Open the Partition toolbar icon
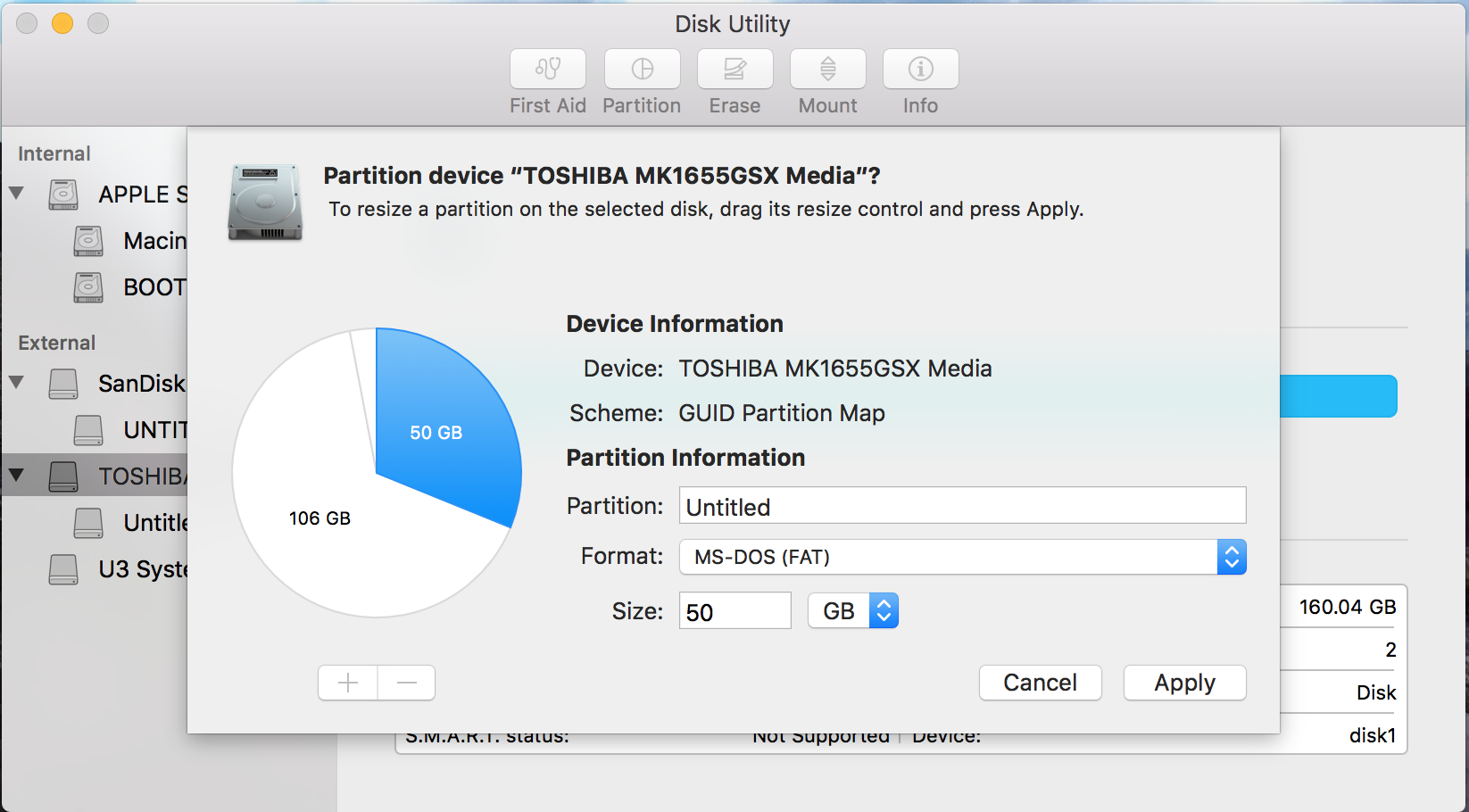 click(x=643, y=69)
